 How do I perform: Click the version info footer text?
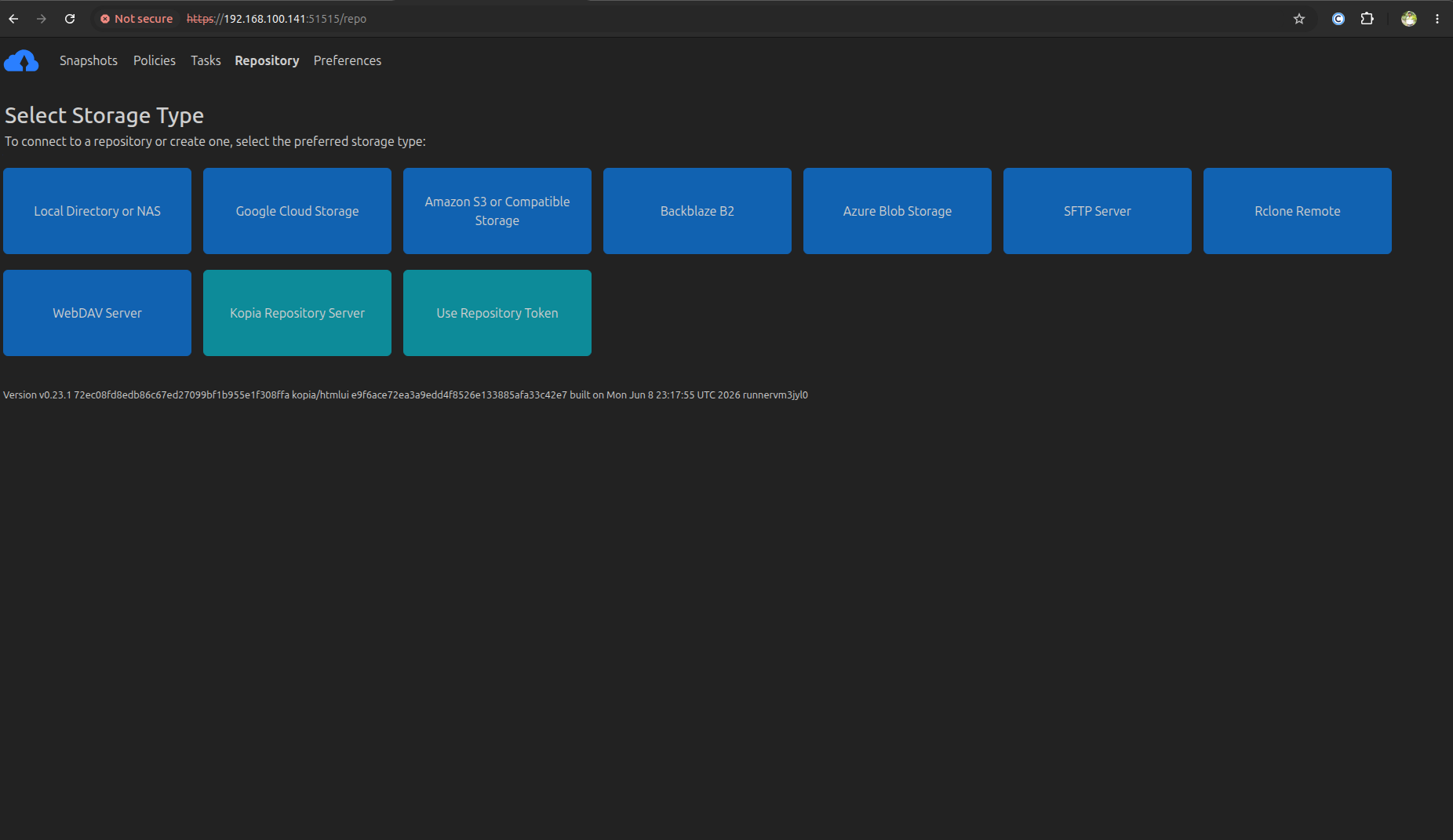click(406, 395)
